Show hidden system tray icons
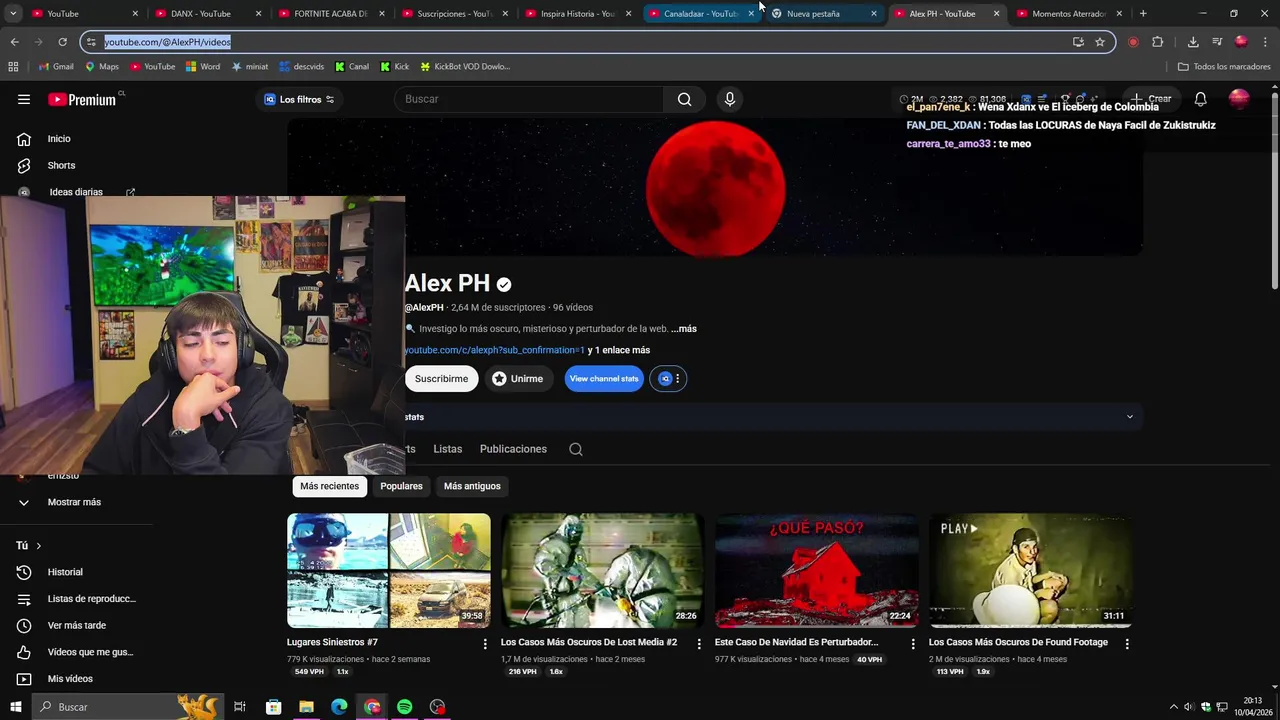Screen dimensions: 1280x720 coord(1173,707)
